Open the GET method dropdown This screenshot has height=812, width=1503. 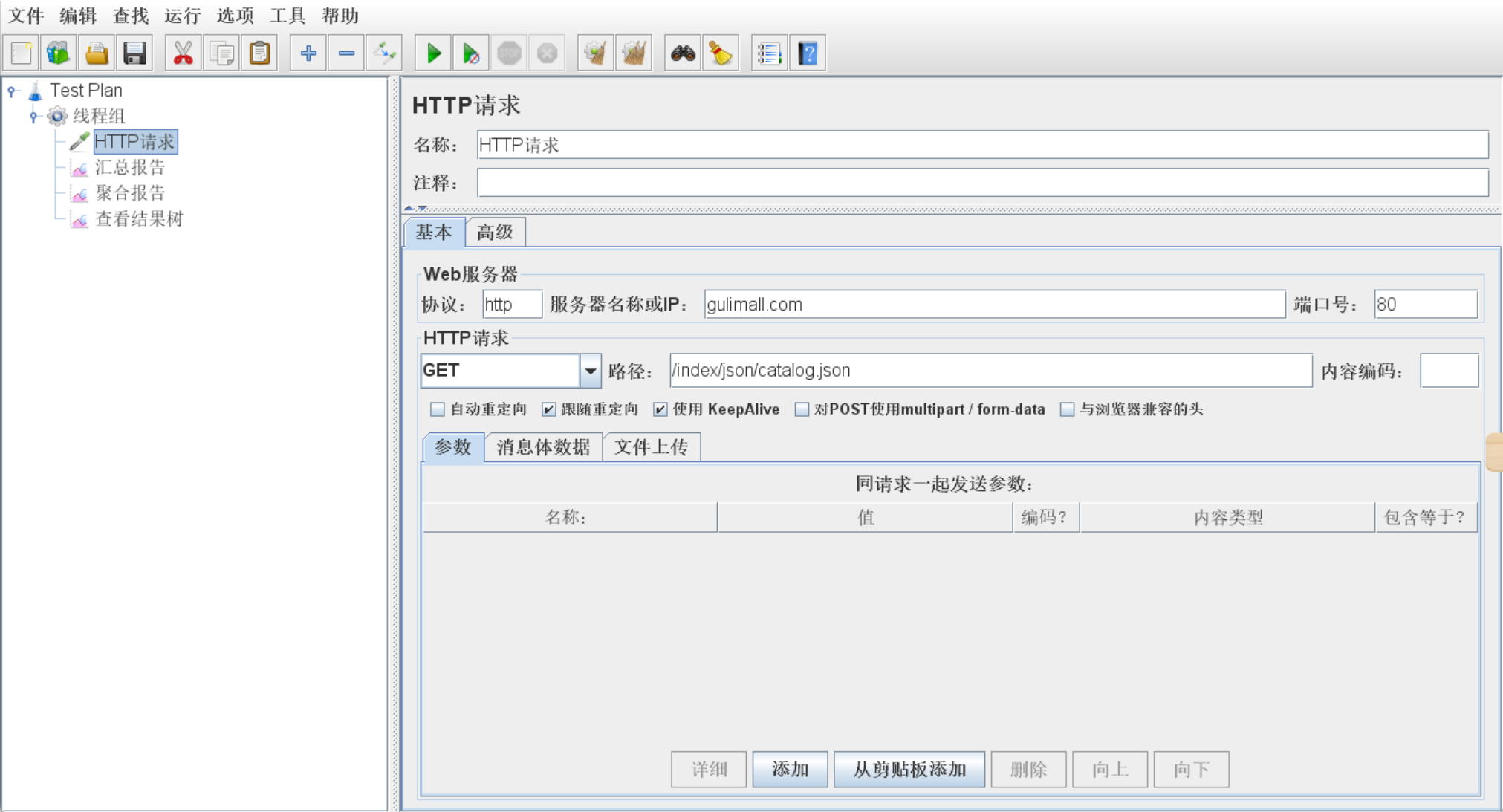(x=590, y=371)
